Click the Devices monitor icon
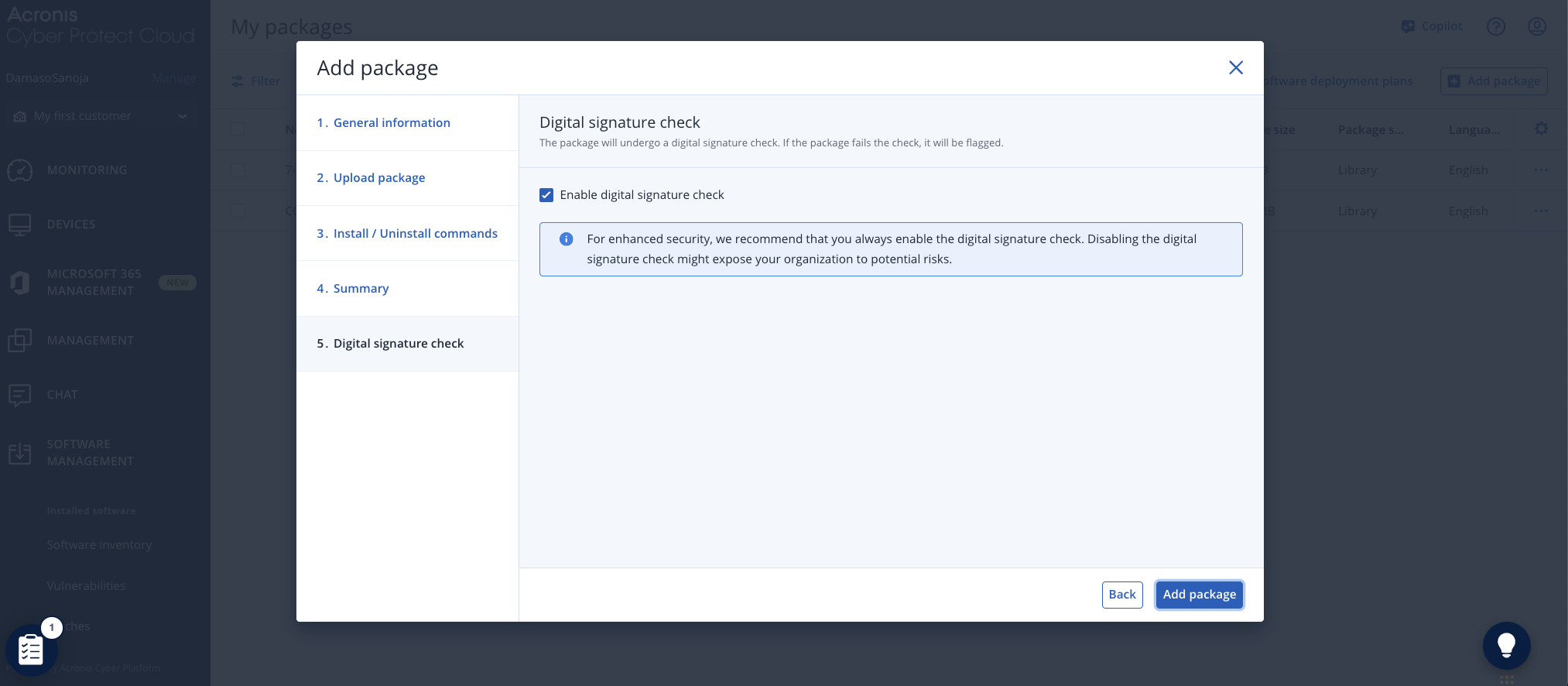 pyautogui.click(x=19, y=225)
